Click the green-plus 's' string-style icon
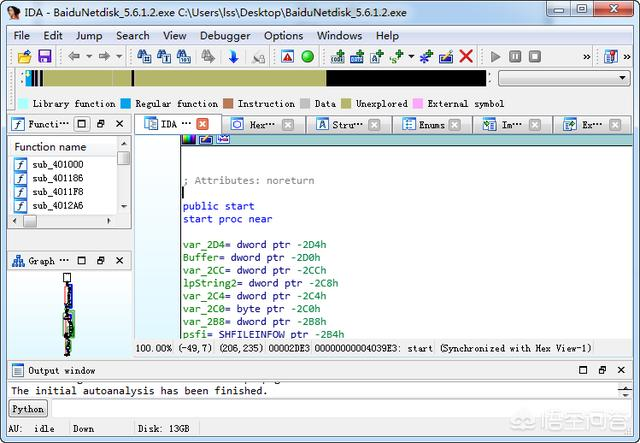 [x=396, y=56]
